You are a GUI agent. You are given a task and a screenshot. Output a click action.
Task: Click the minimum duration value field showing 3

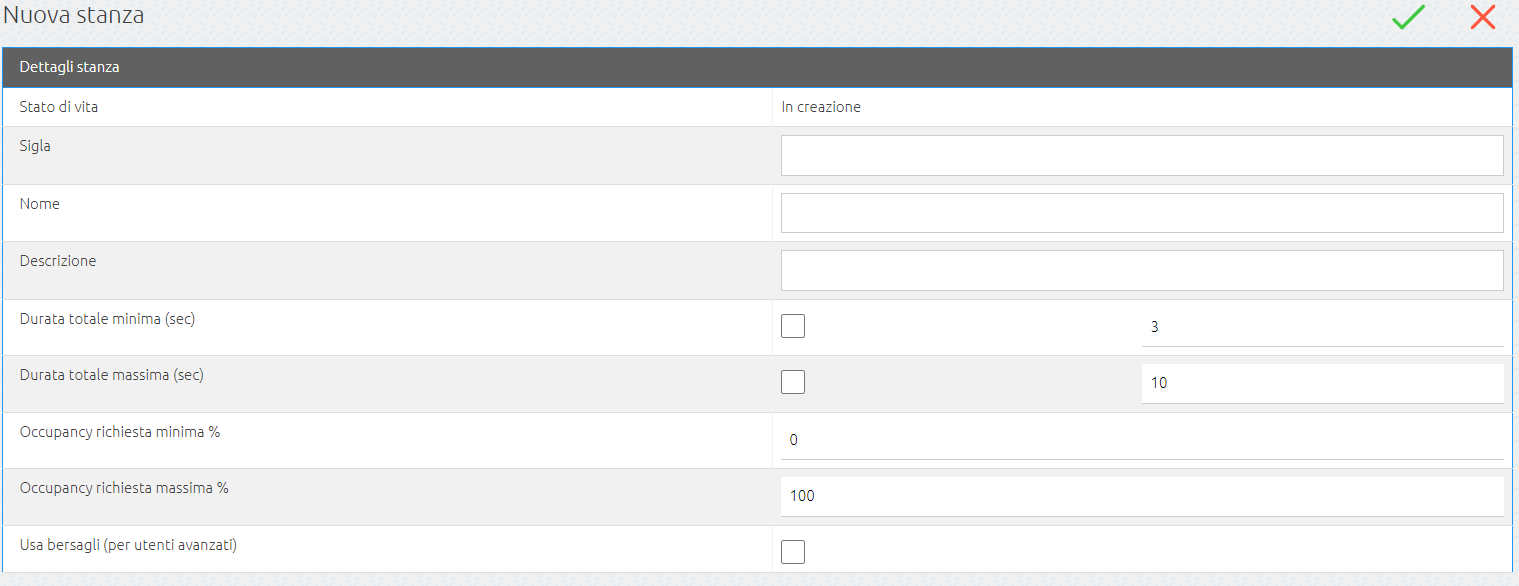[1322, 327]
